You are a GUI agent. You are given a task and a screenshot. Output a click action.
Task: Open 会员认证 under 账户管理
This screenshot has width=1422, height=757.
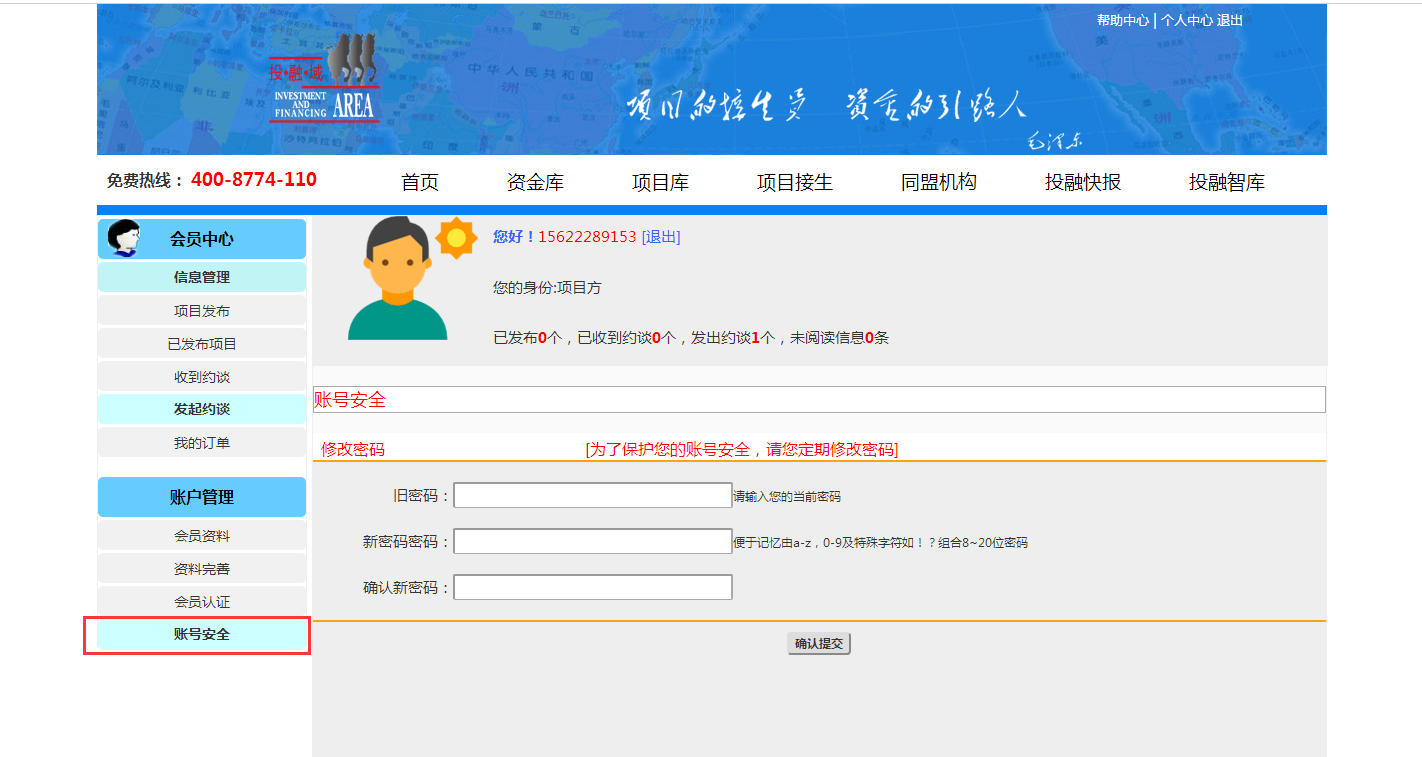tap(201, 601)
